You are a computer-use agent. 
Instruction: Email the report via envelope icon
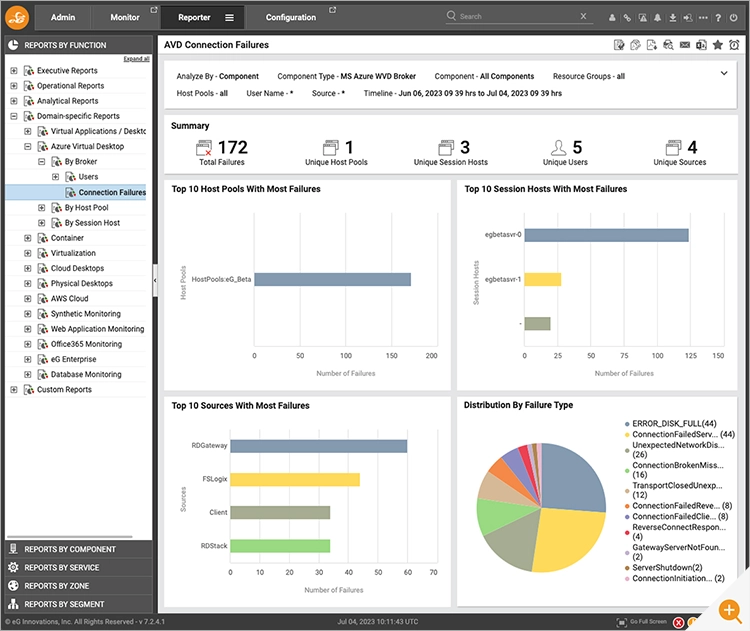(685, 45)
